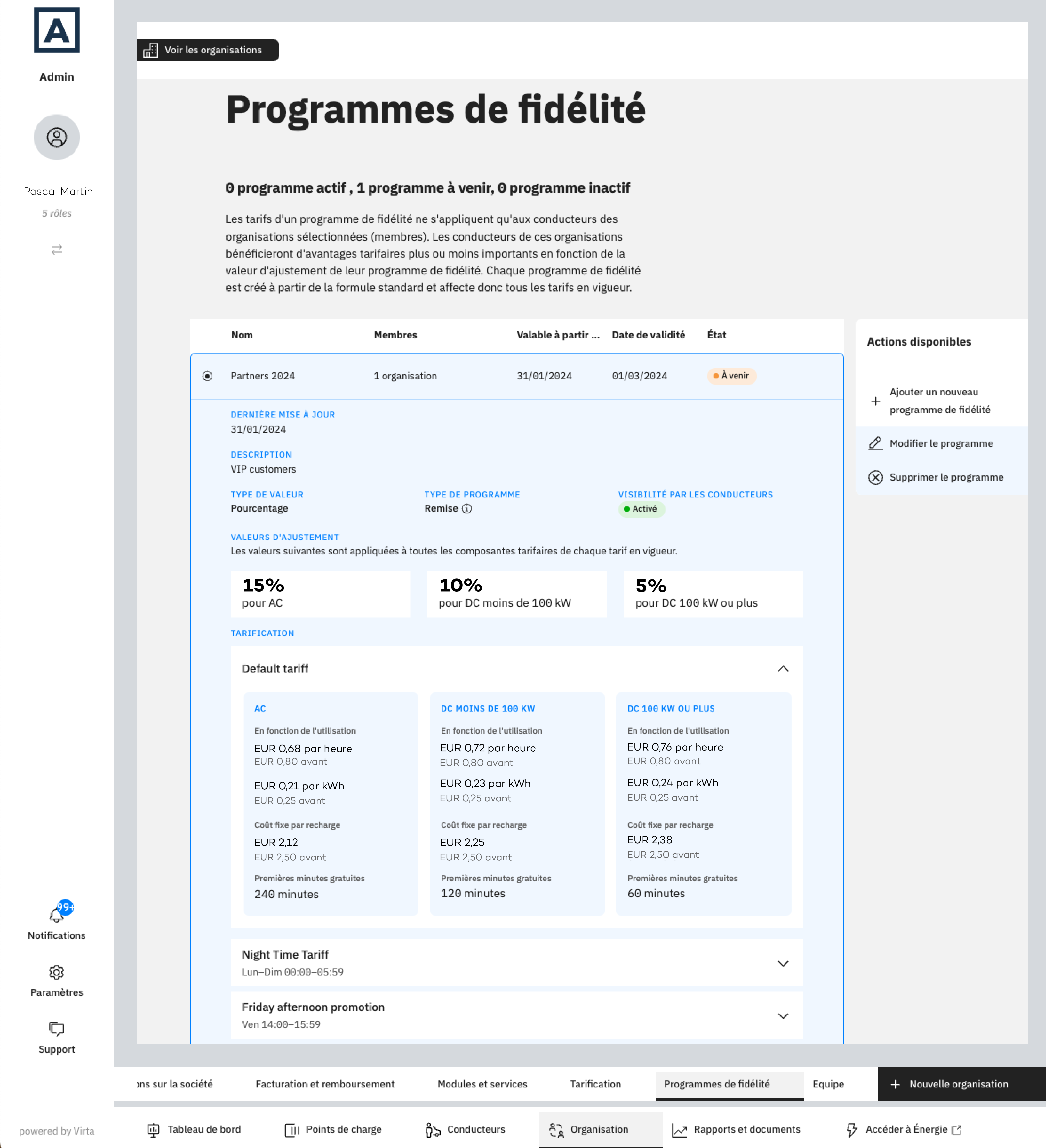Click the switch role arrows icon
Image resolution: width=1046 pixels, height=1148 pixels.
[57, 249]
